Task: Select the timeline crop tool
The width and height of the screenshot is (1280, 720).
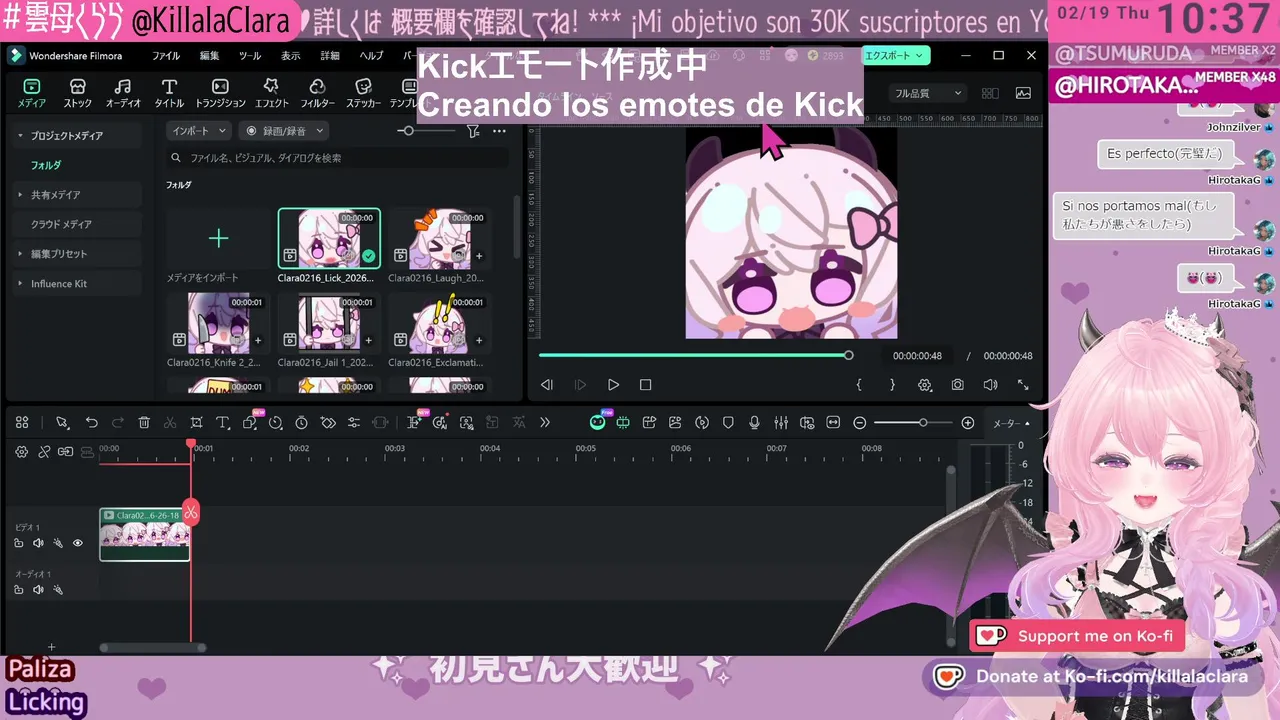Action: click(196, 423)
